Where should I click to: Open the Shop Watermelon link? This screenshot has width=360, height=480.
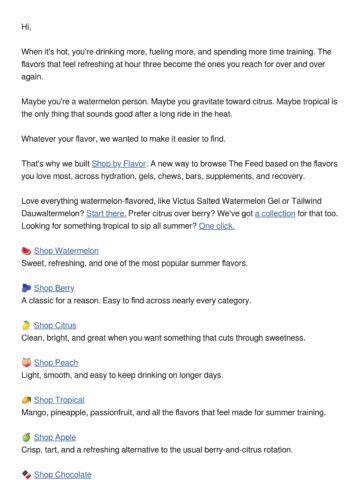[x=66, y=251]
